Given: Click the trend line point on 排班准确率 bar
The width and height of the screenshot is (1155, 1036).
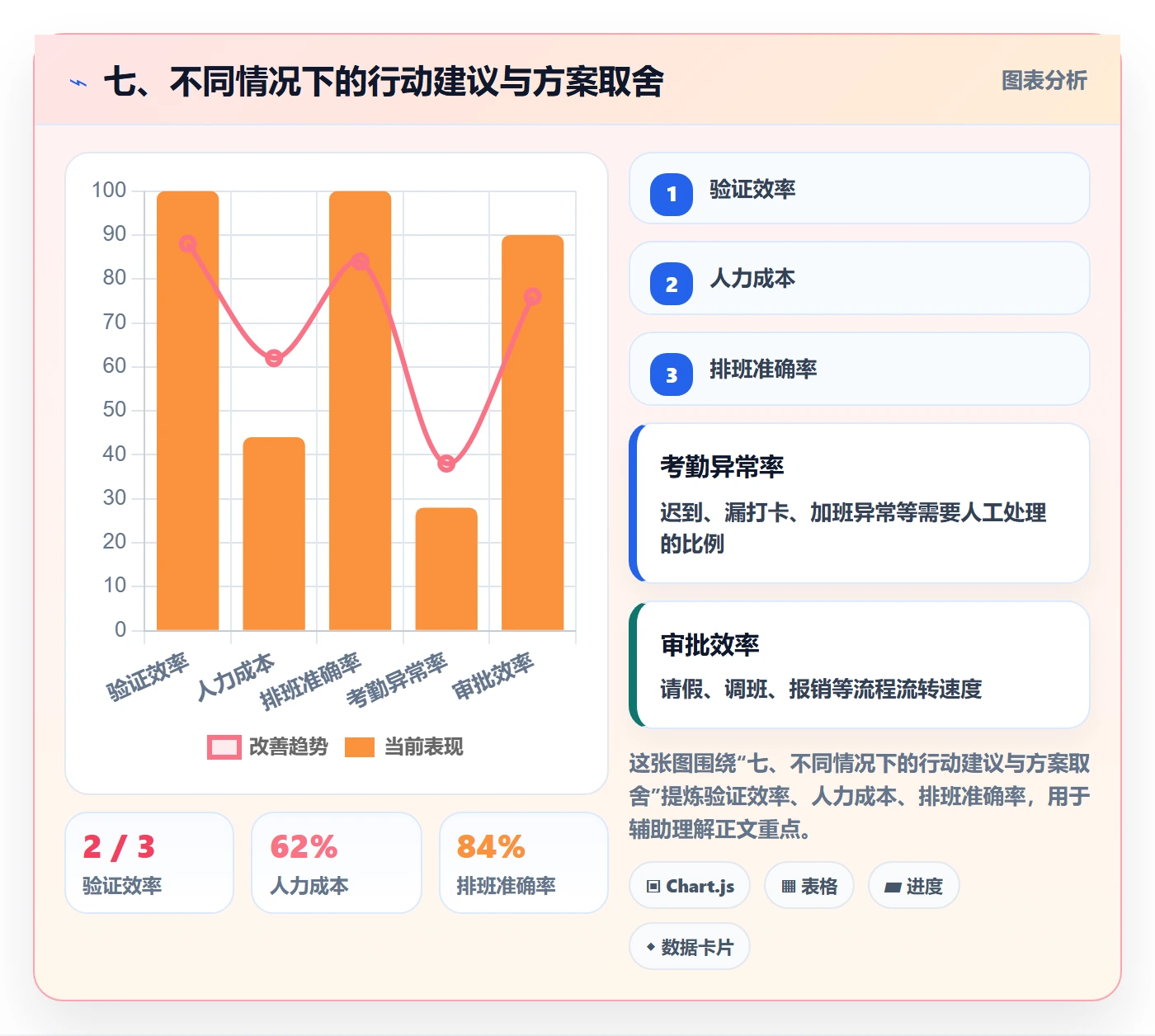Looking at the screenshot, I should click(x=360, y=261).
